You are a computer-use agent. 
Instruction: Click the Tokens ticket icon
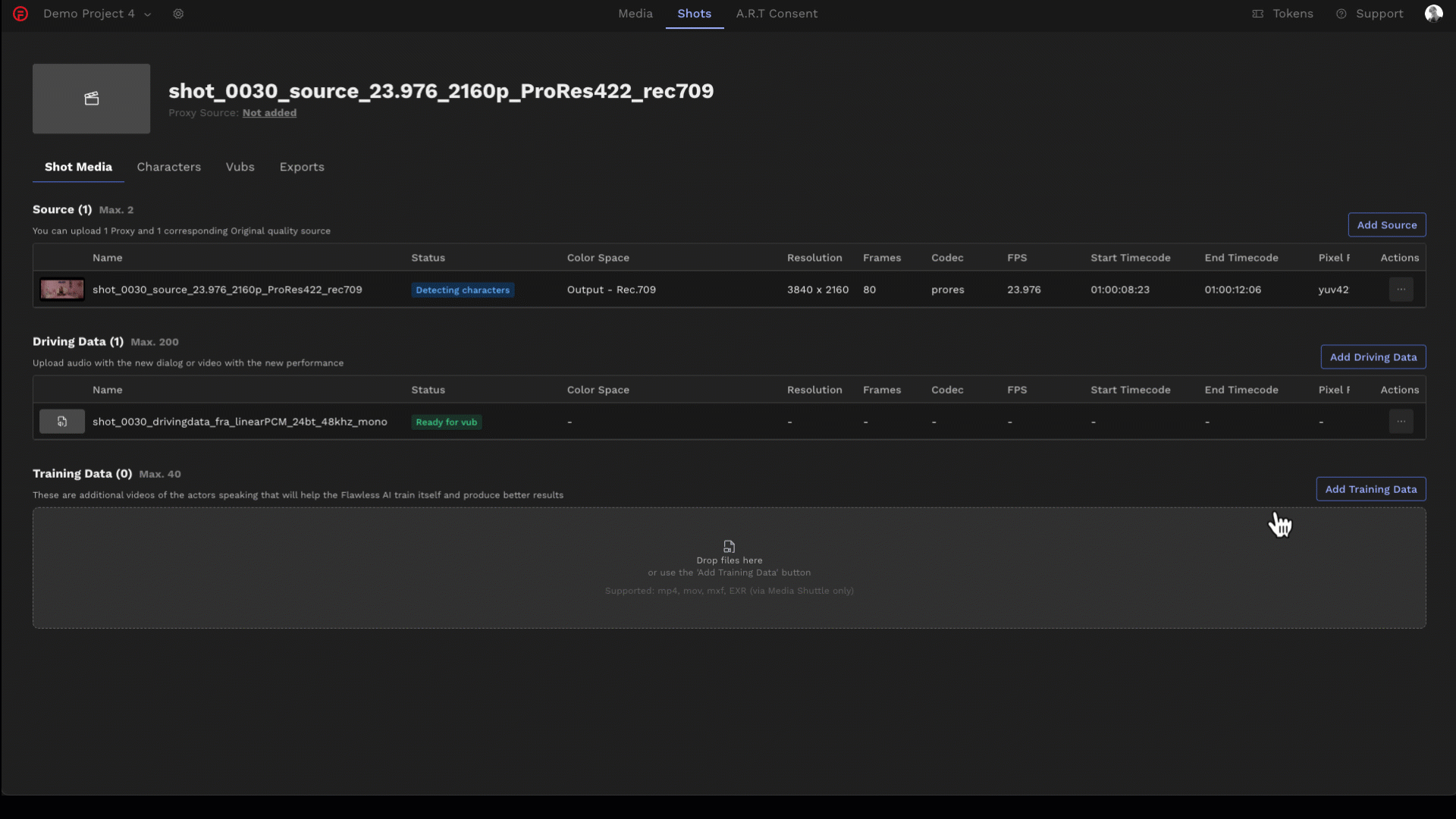tap(1259, 14)
